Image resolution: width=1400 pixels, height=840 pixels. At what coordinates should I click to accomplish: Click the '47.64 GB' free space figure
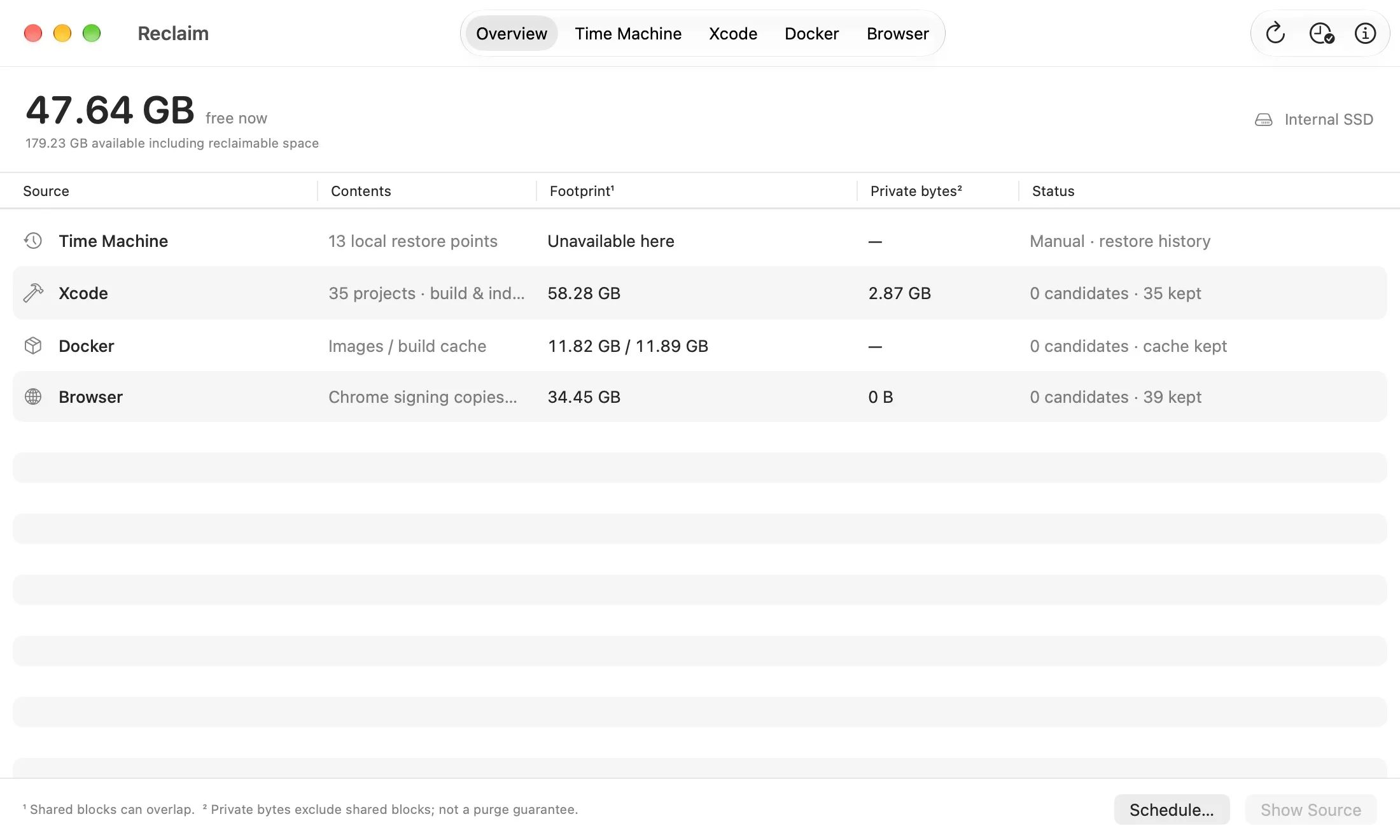pyautogui.click(x=110, y=109)
